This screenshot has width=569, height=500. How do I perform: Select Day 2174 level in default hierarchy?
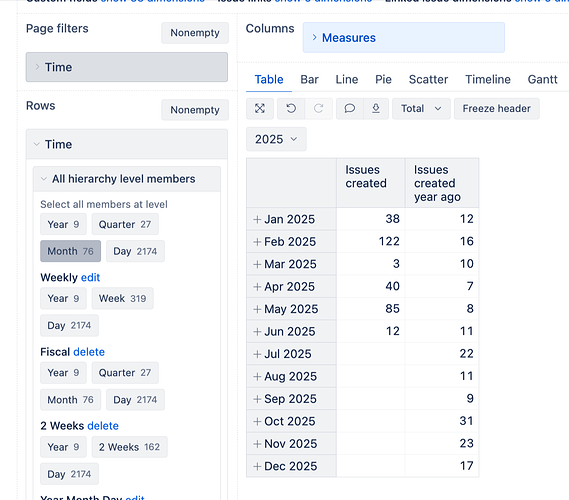tap(135, 251)
